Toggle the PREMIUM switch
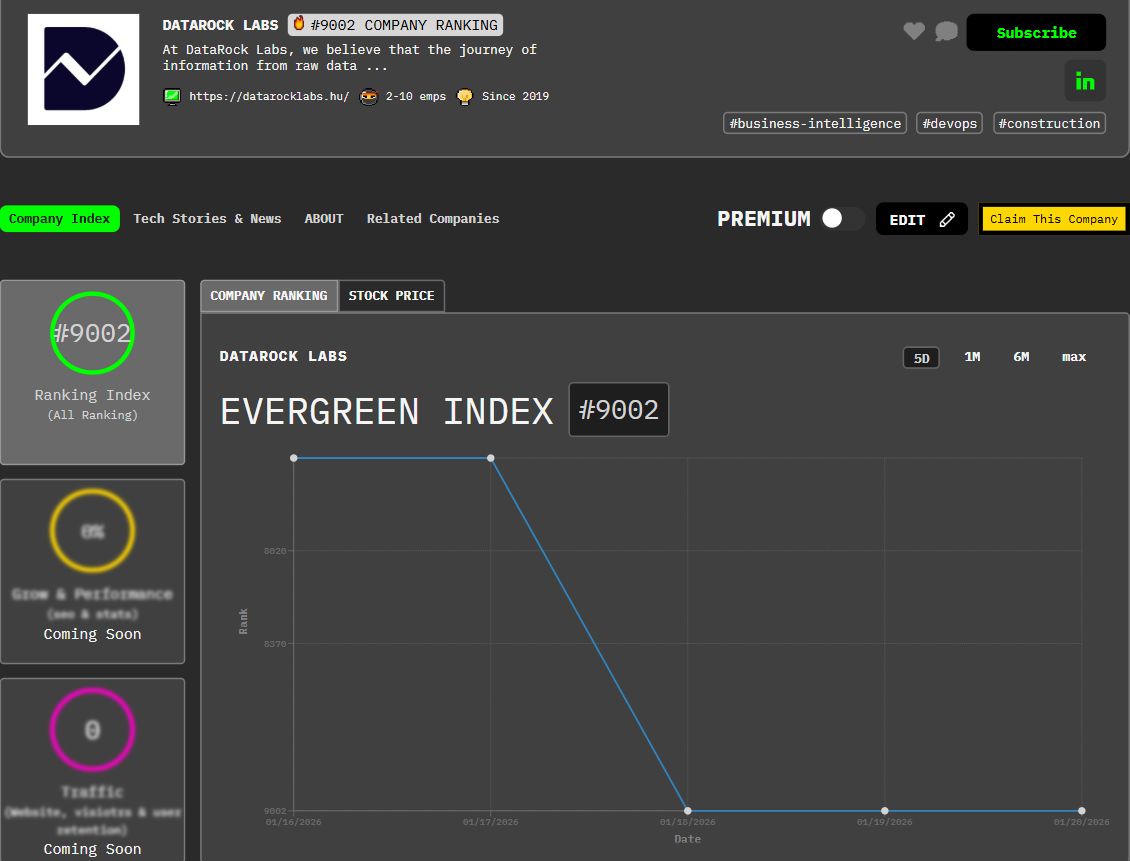Screen dimensions: 1130x861 click(x=842, y=219)
